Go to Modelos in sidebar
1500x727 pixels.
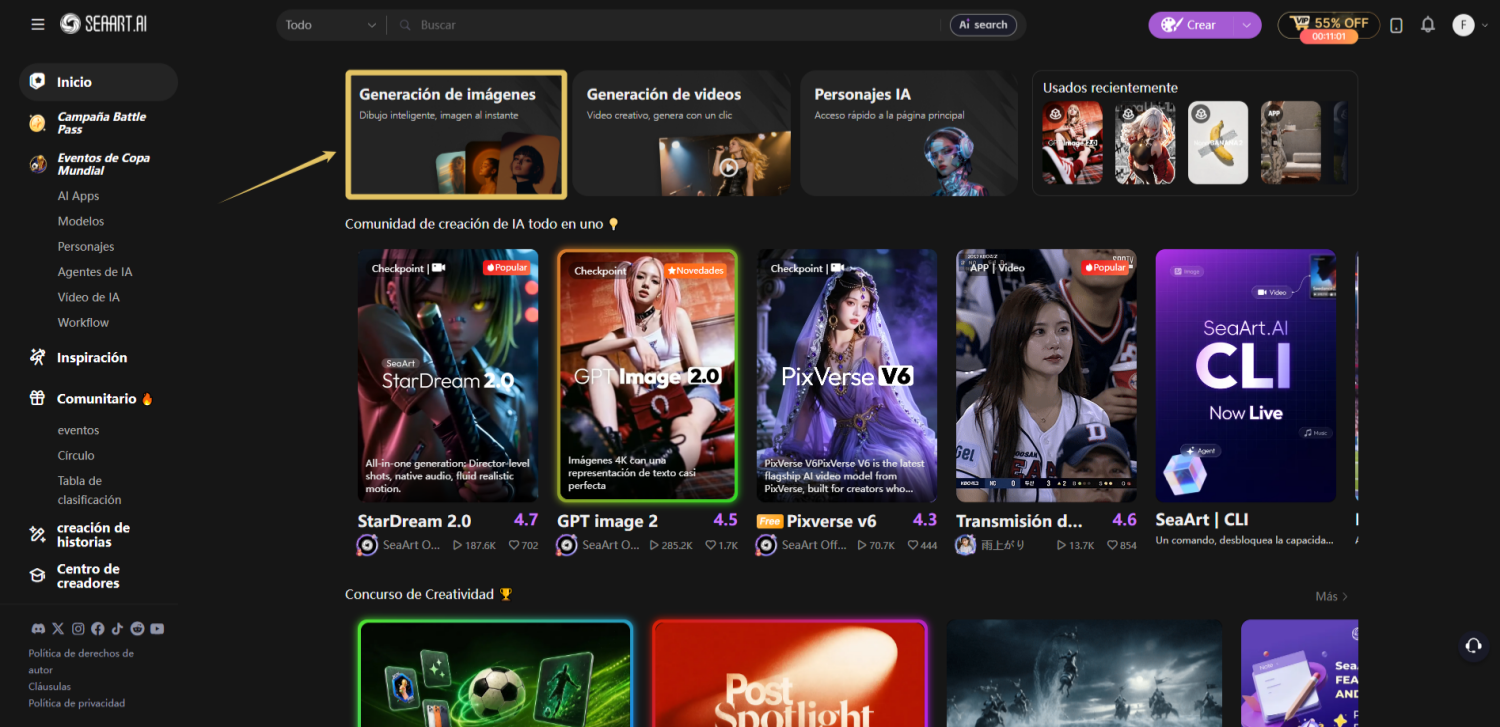click(x=81, y=221)
